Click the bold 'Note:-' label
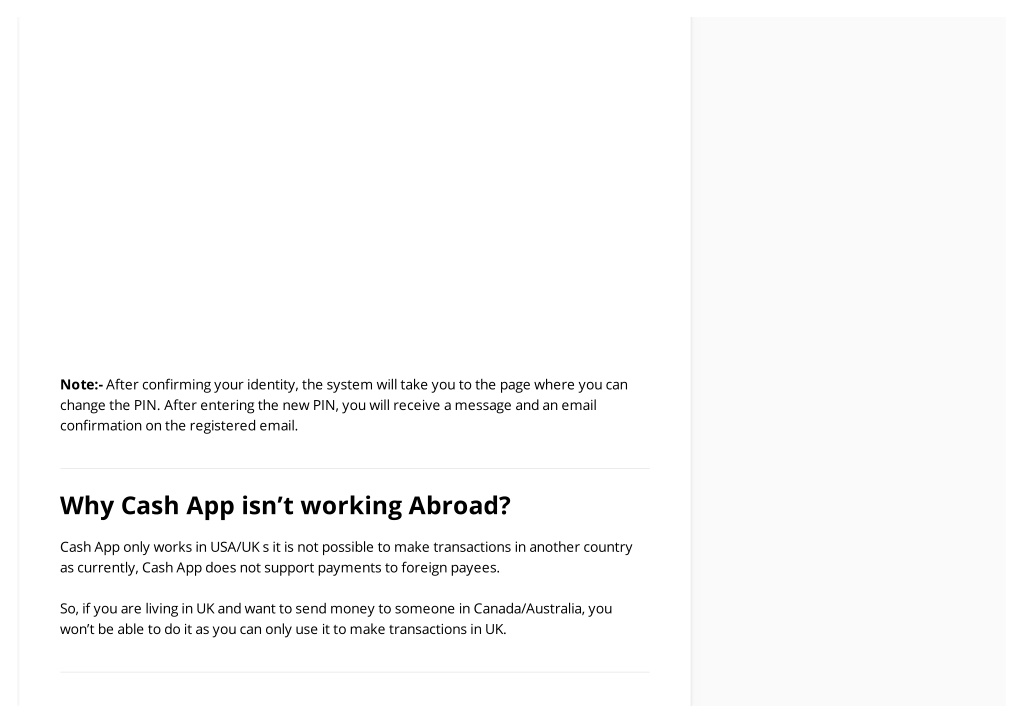1024x723 pixels. 82,385
